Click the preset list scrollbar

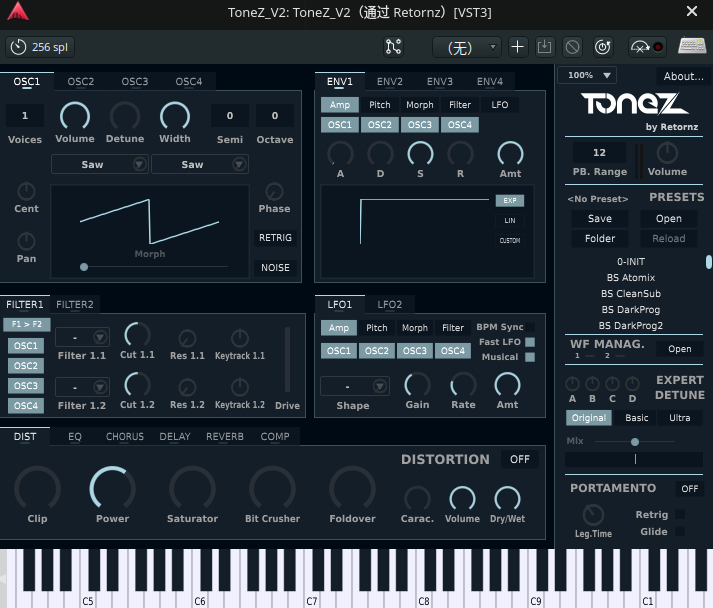click(708, 262)
